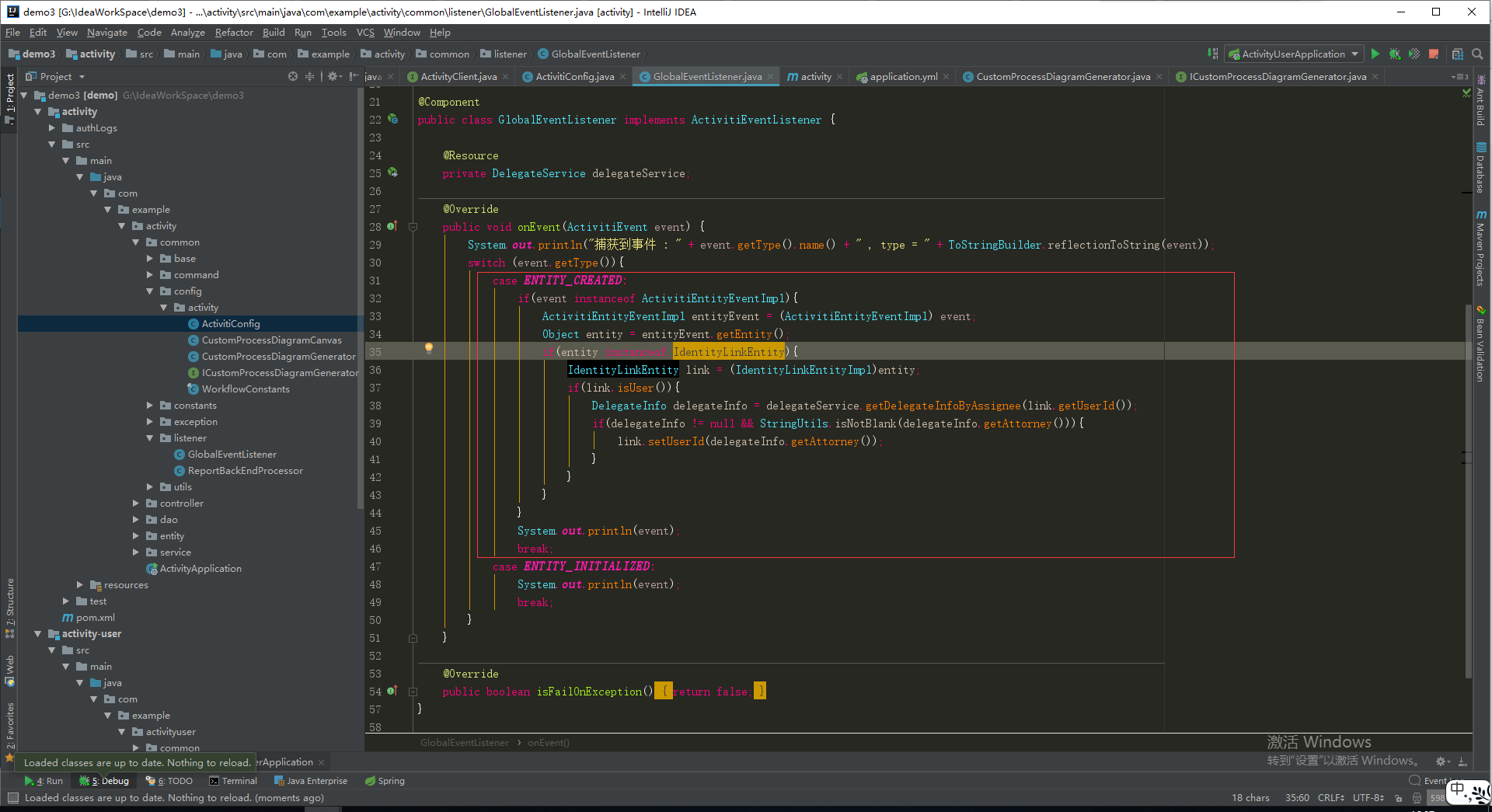Viewport: 1492px width, 812px height.
Task: Run with Coverage using the dotted-play icon
Action: pyautogui.click(x=1413, y=54)
